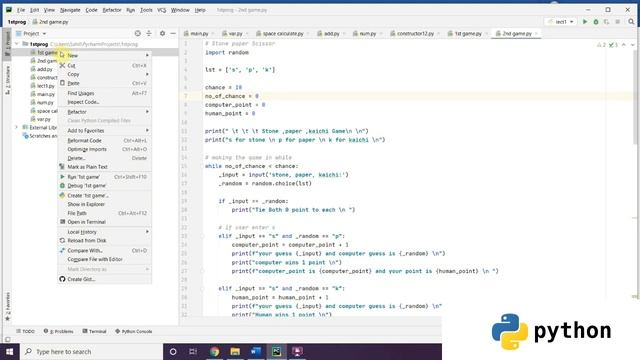Viewport: 640px width, 360px height.
Task: Select var.py in project tree
Action: pos(43,119)
